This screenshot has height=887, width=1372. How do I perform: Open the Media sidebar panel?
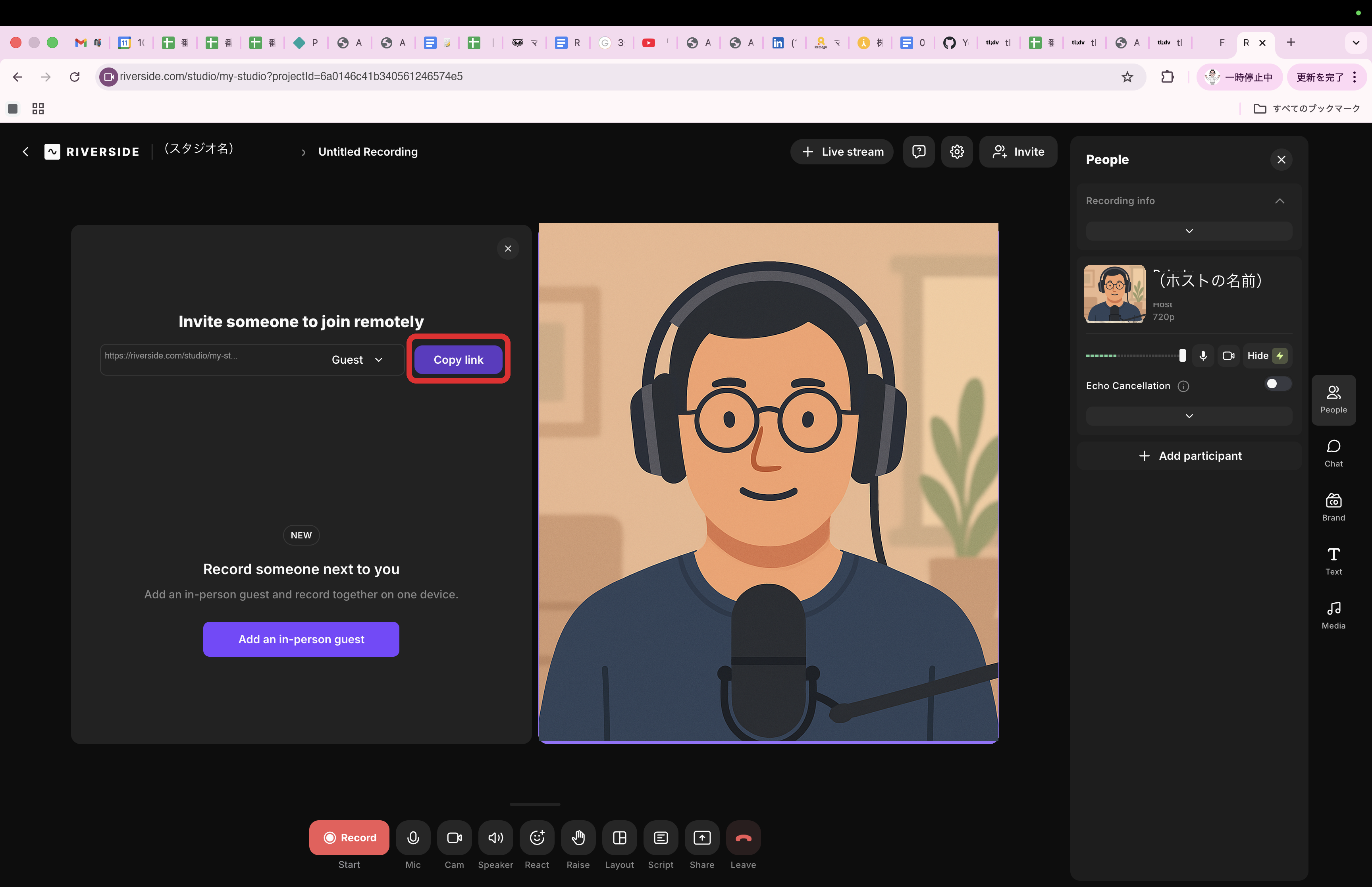[x=1333, y=615]
